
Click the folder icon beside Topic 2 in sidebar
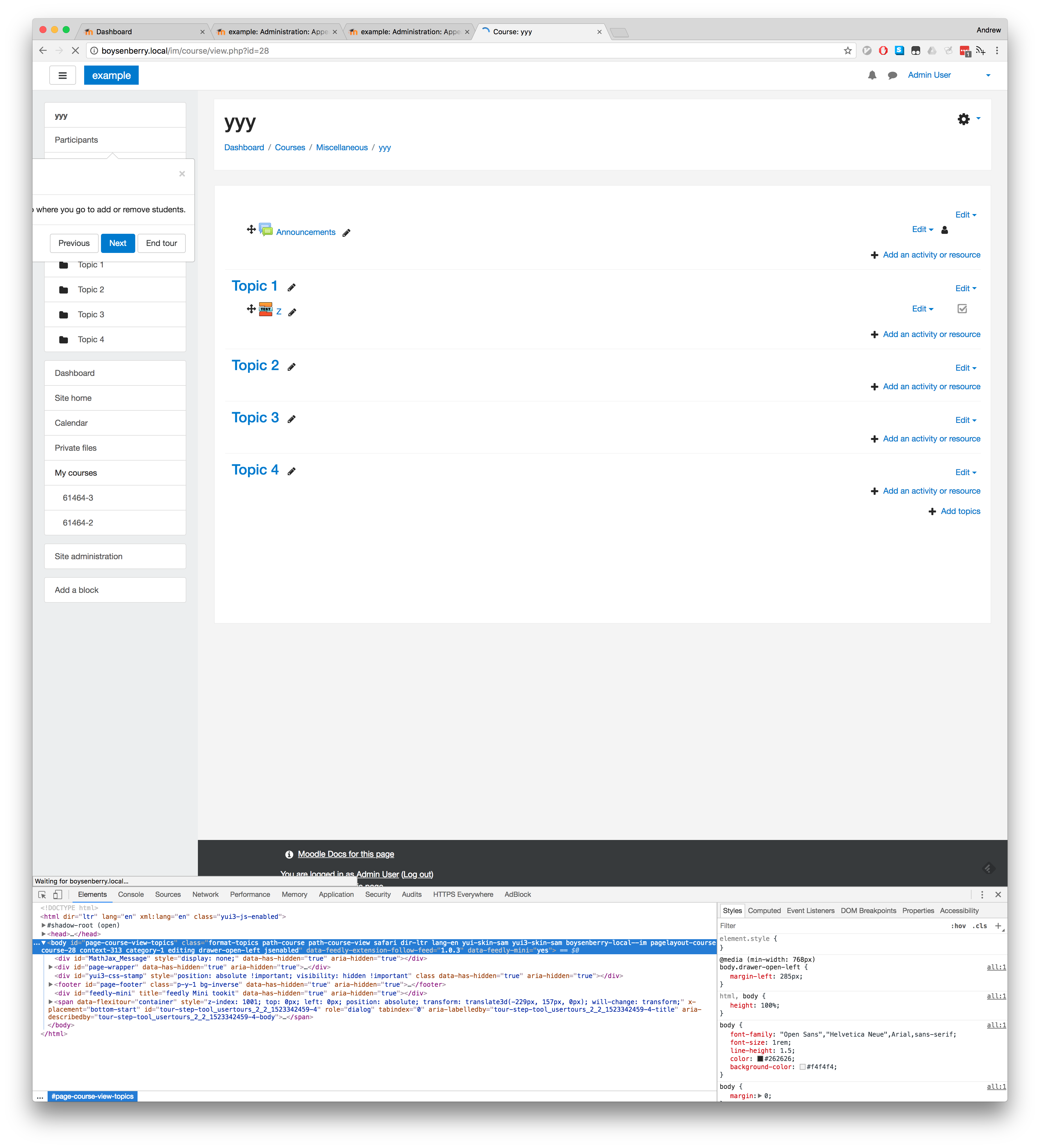point(64,290)
